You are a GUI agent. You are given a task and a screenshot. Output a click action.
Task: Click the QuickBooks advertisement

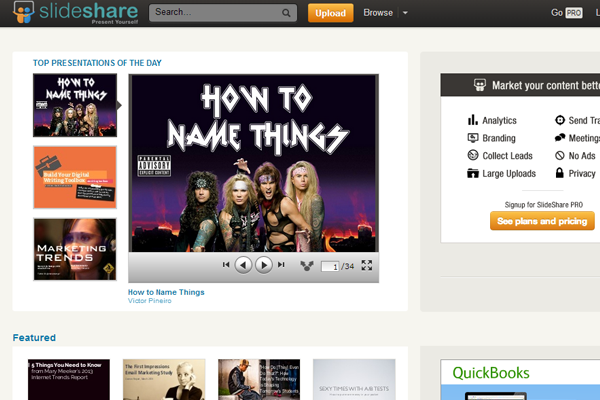point(520,380)
